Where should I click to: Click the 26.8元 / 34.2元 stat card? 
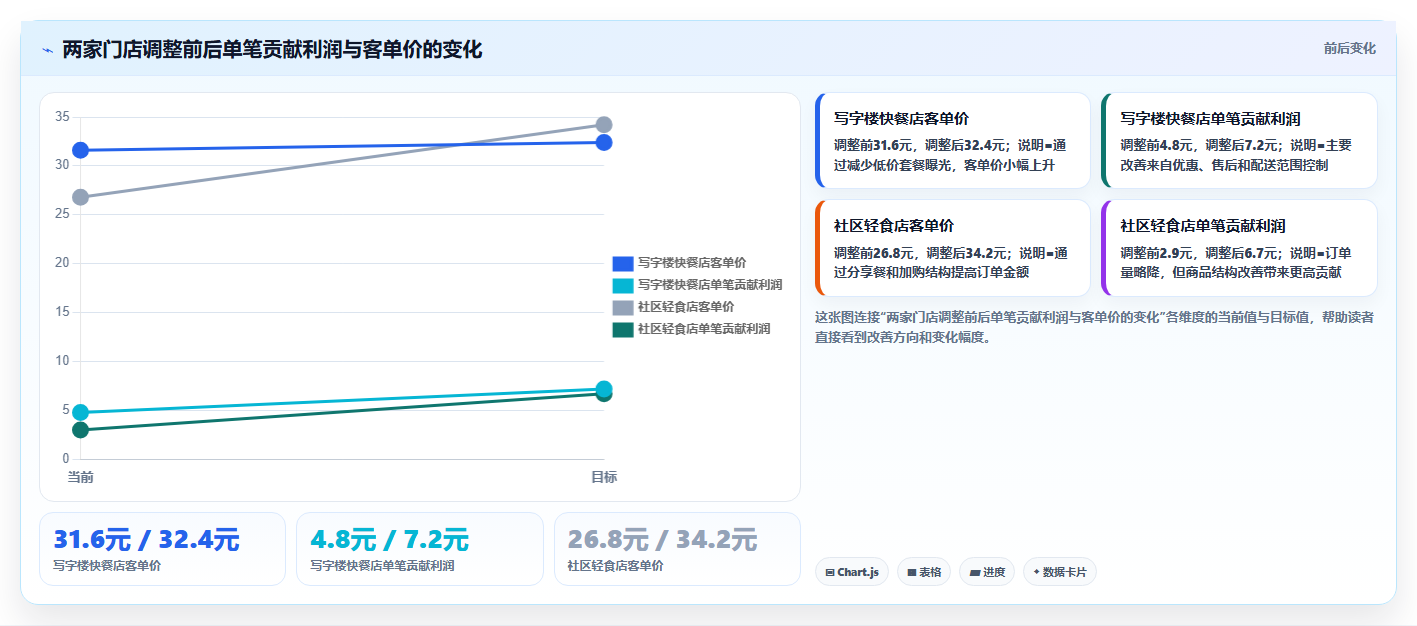point(677,549)
